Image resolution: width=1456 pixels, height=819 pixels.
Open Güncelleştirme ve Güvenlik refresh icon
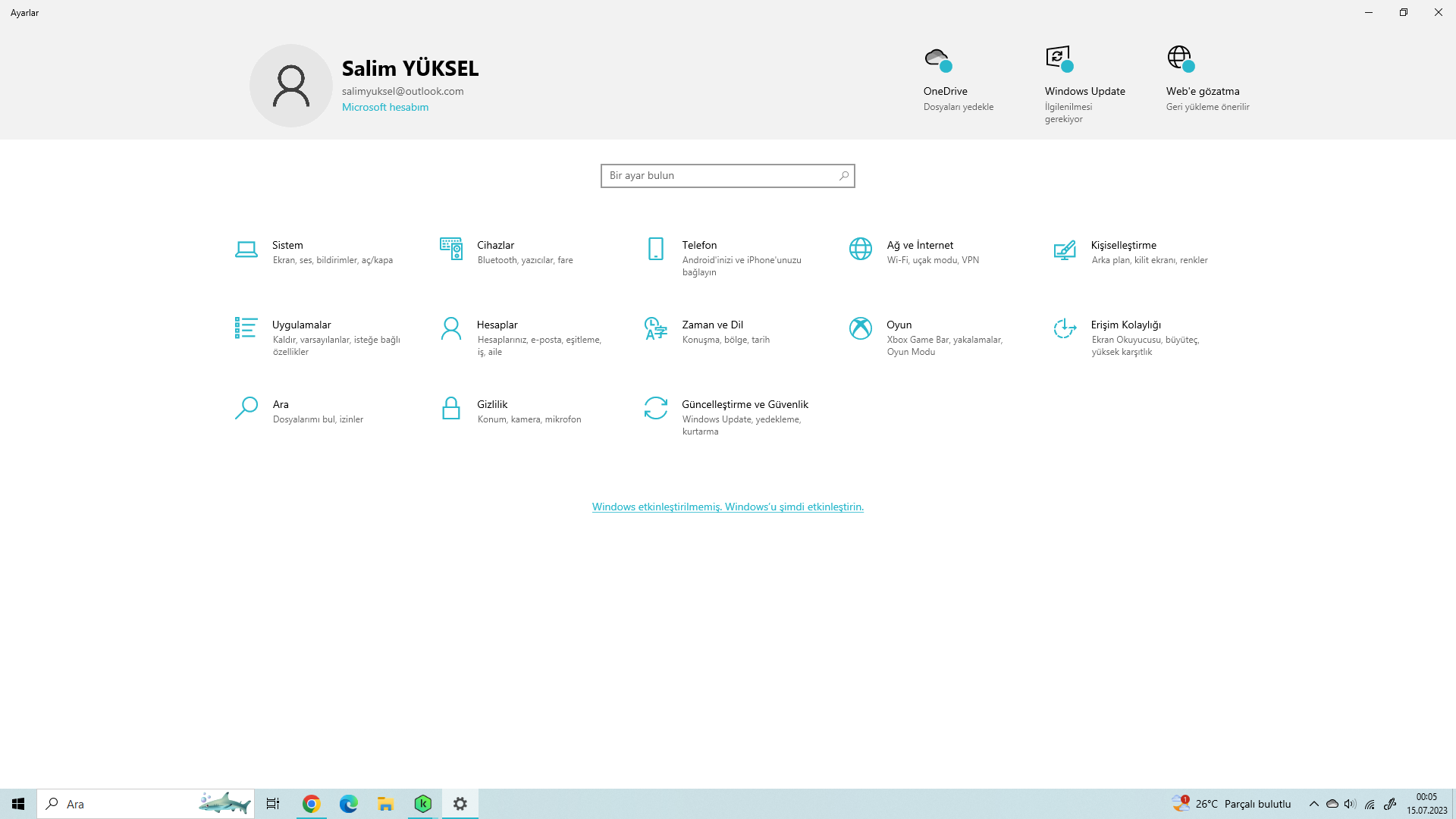[656, 408]
